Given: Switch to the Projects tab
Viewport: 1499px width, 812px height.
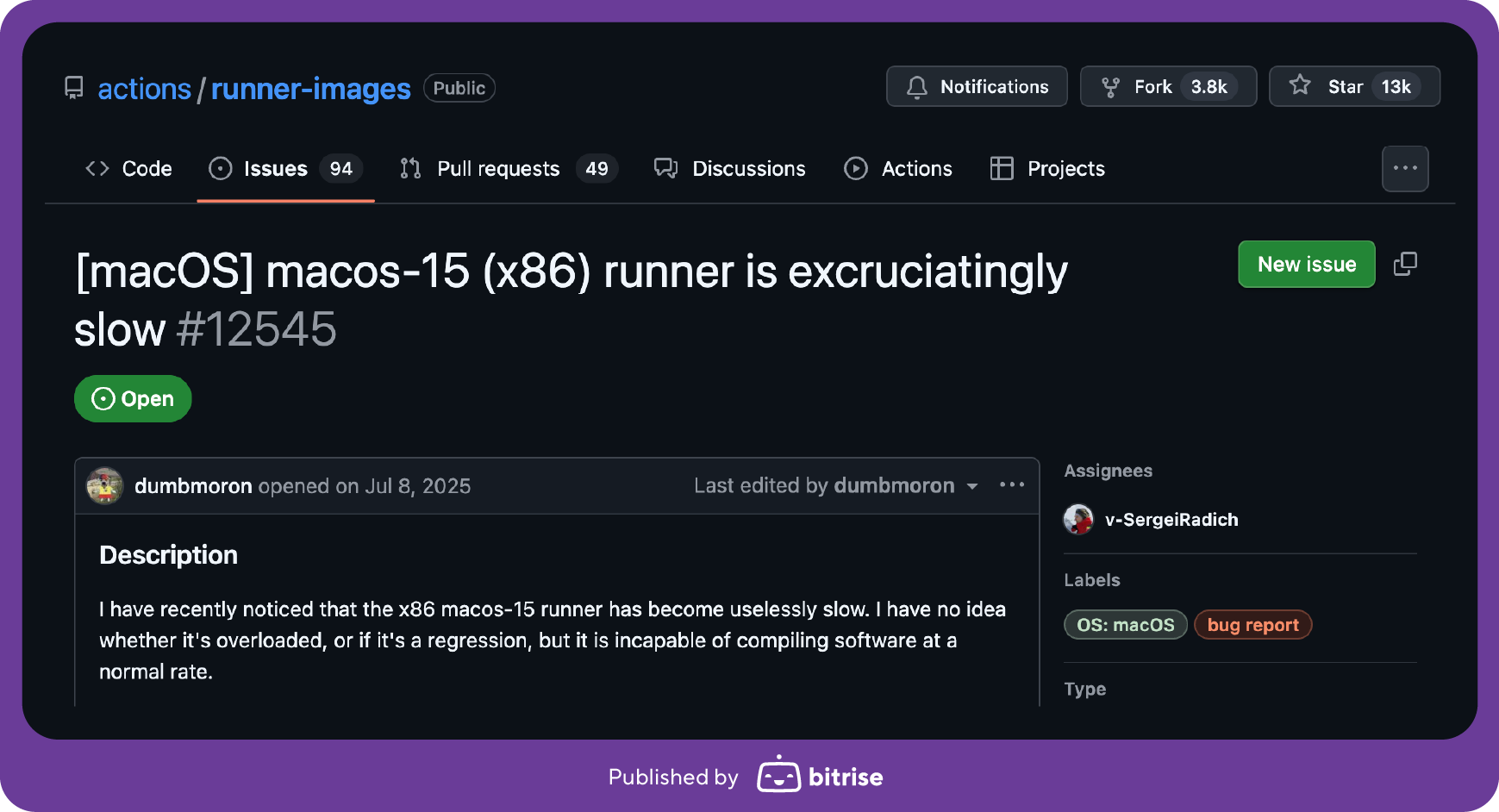Looking at the screenshot, I should coord(1047,169).
